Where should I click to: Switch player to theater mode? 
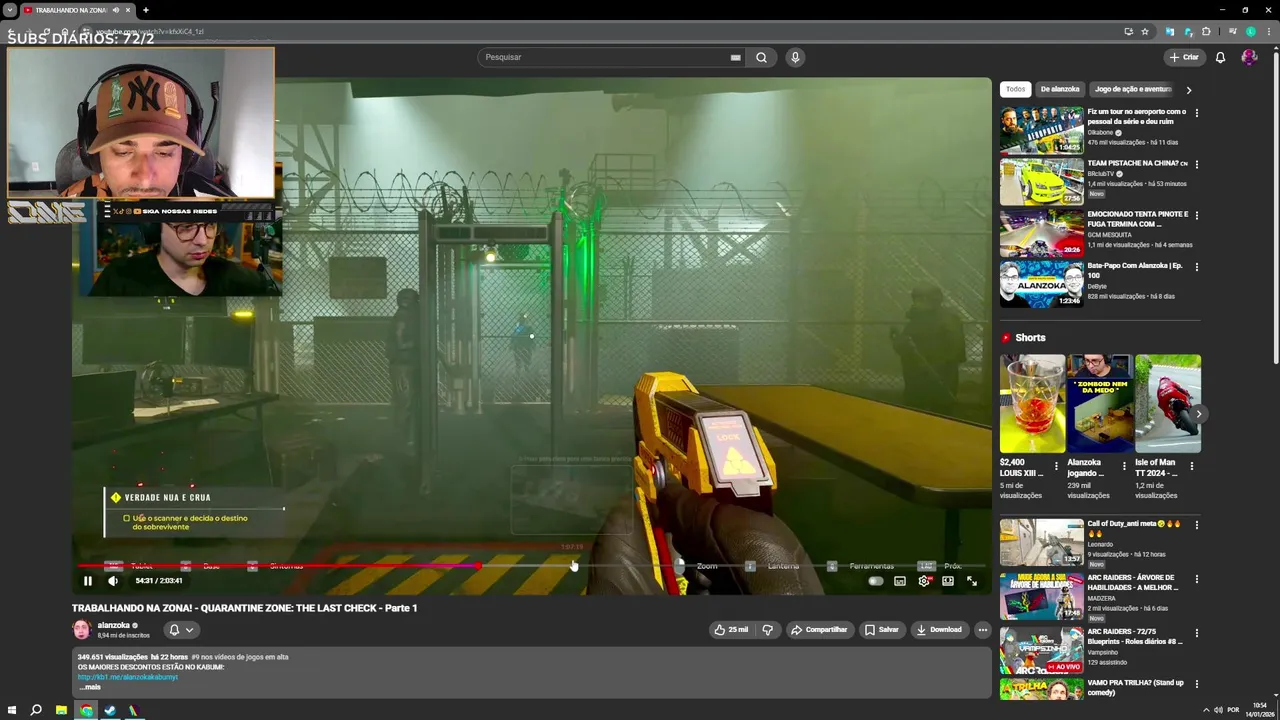pos(948,581)
